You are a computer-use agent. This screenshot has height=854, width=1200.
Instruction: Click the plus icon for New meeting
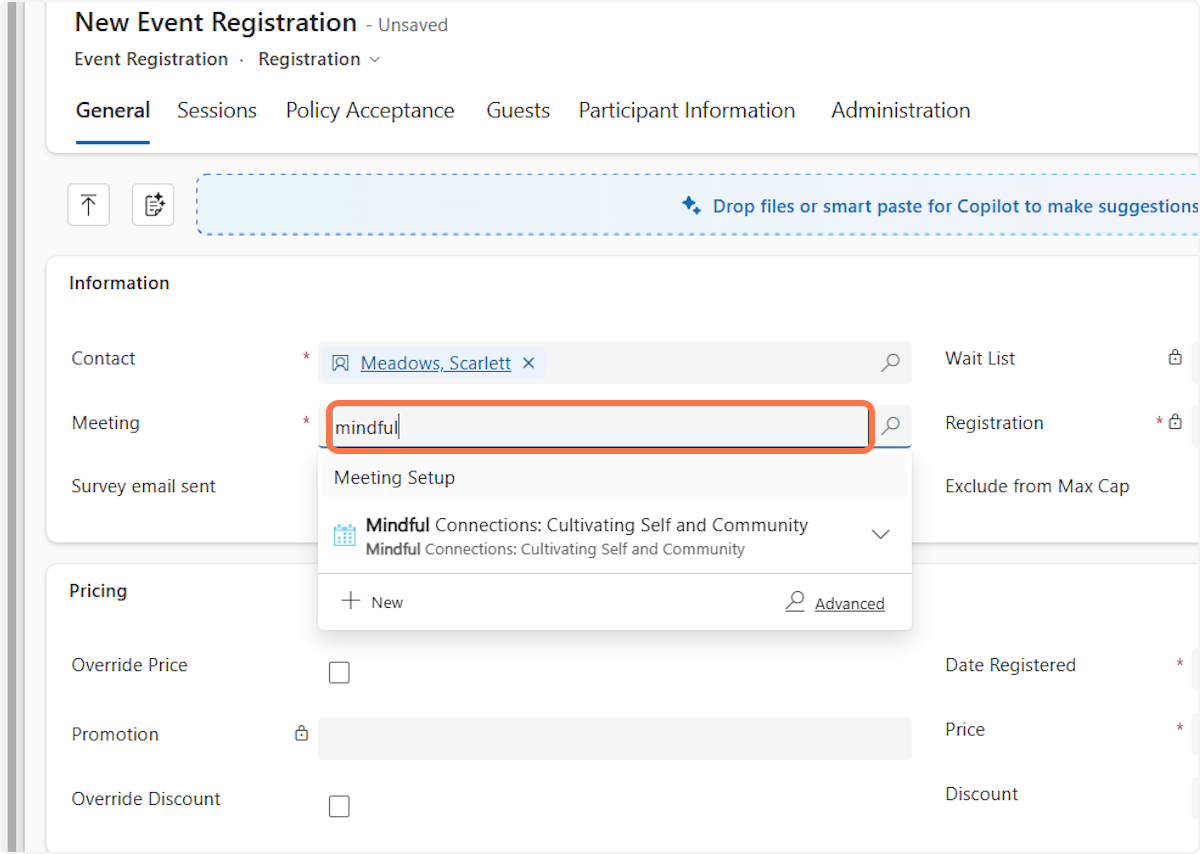350,601
